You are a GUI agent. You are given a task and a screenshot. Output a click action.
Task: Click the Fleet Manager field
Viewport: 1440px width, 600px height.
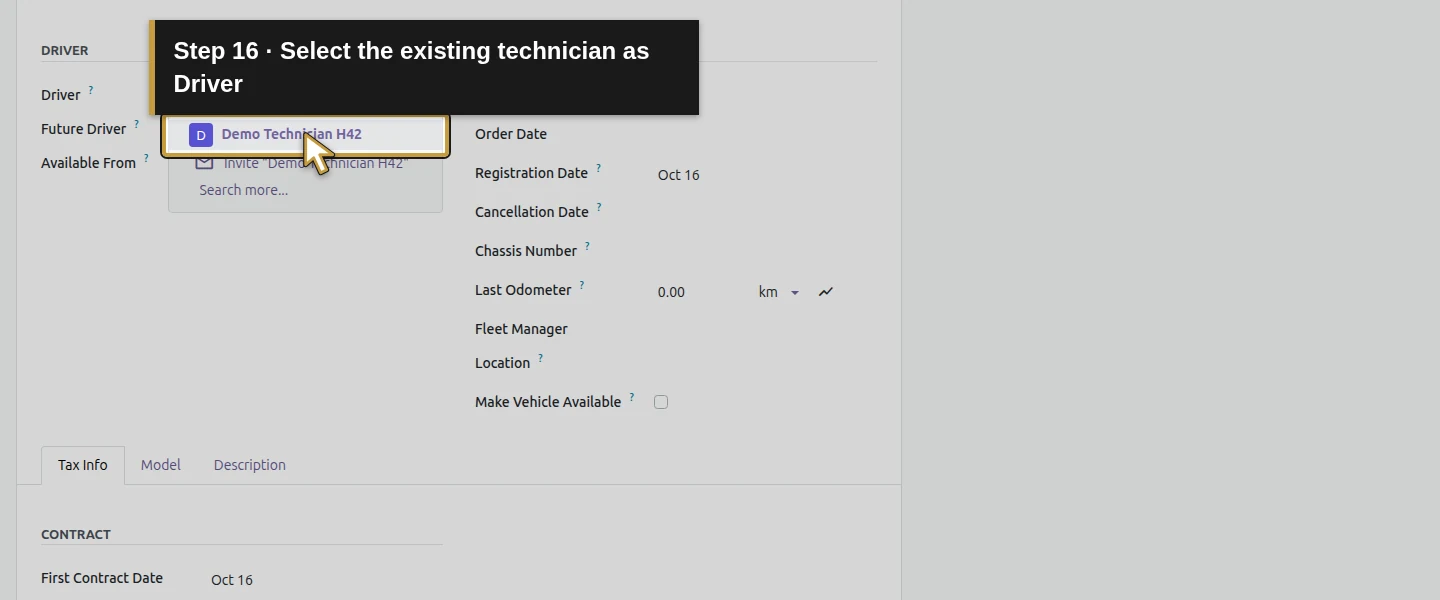click(766, 329)
